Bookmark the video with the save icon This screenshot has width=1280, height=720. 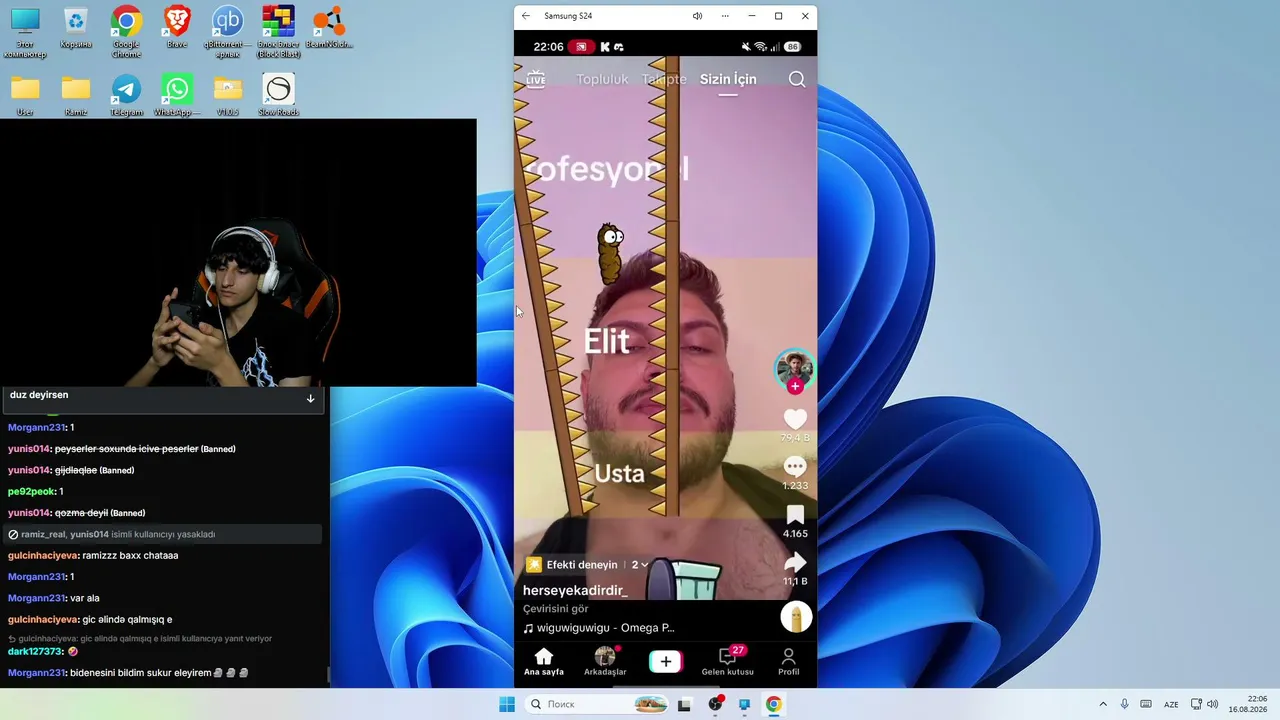[795, 515]
